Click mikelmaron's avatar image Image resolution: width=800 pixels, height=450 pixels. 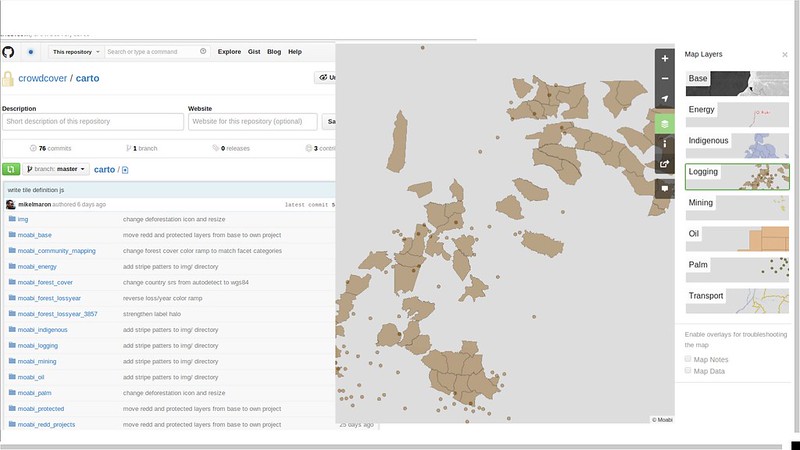[x=10, y=205]
